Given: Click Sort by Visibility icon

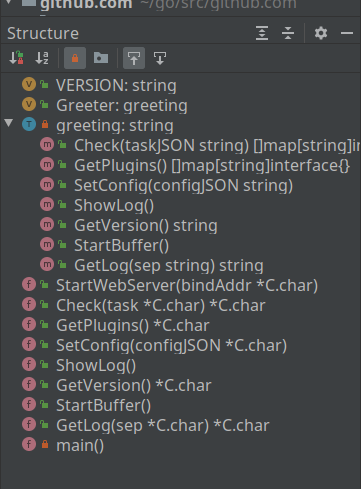Looking at the screenshot, I should pos(16,58).
